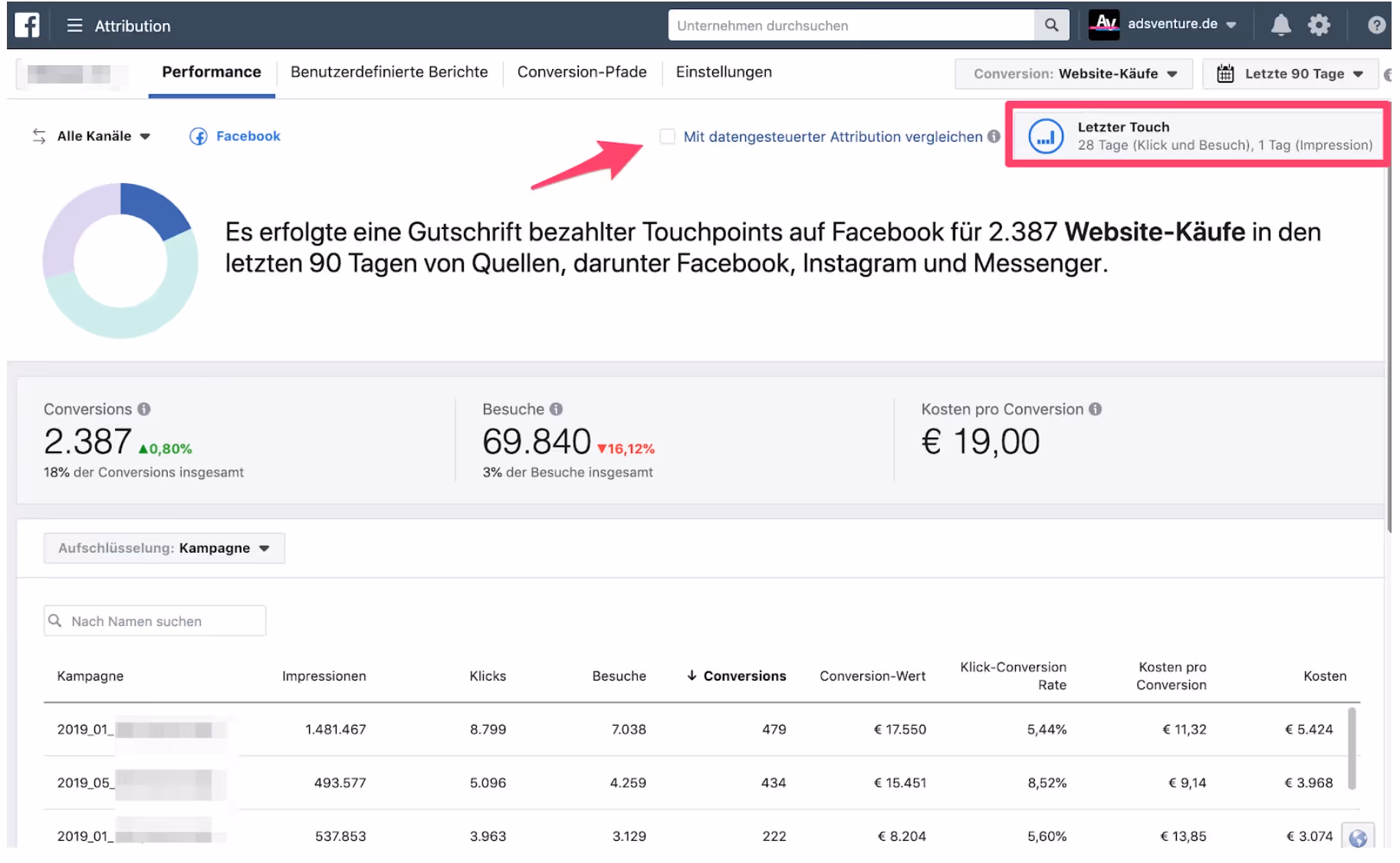
Task: Open the Aufschlüsselung: Kampagne dropdown
Action: (x=164, y=548)
